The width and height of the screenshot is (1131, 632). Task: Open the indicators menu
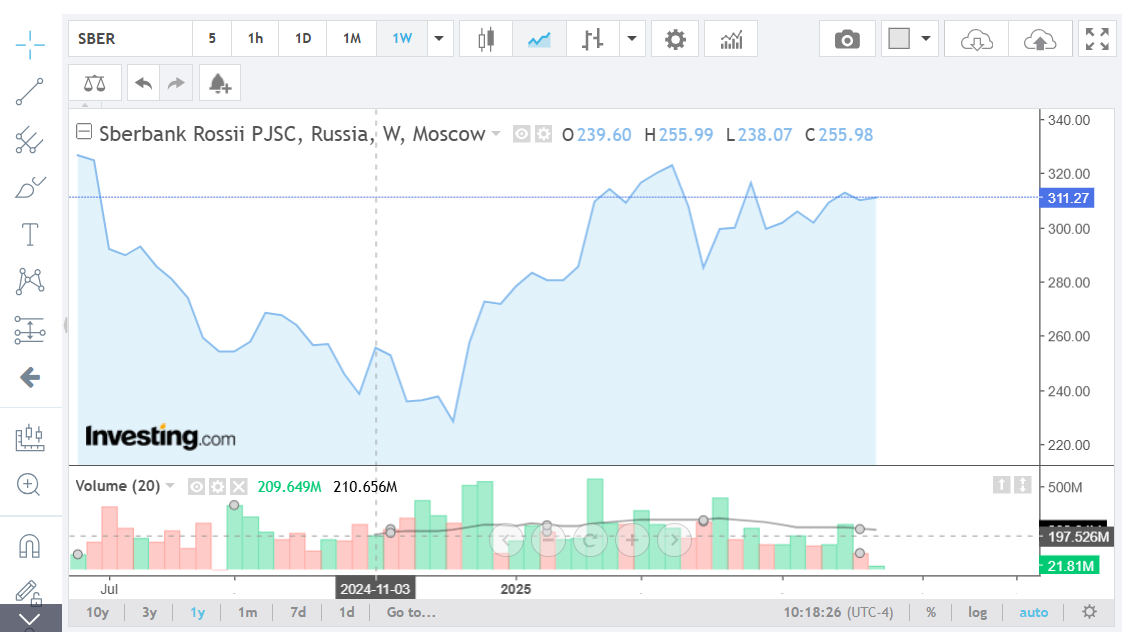[x=731, y=39]
